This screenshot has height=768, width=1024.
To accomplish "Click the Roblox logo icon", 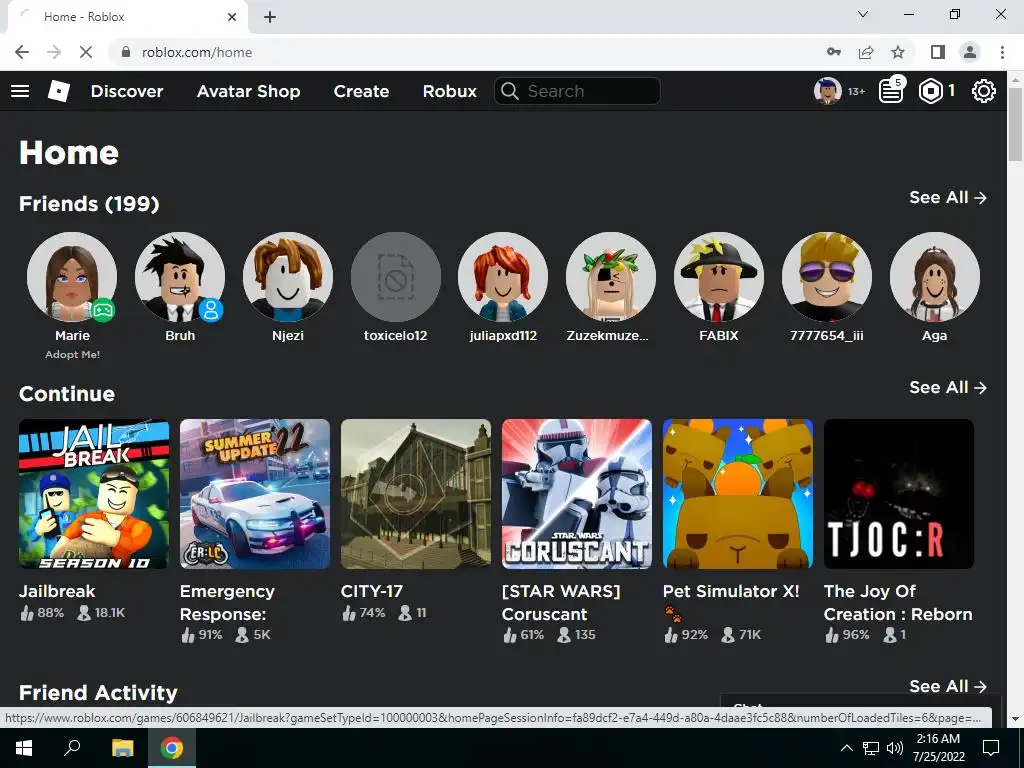I will [x=59, y=91].
